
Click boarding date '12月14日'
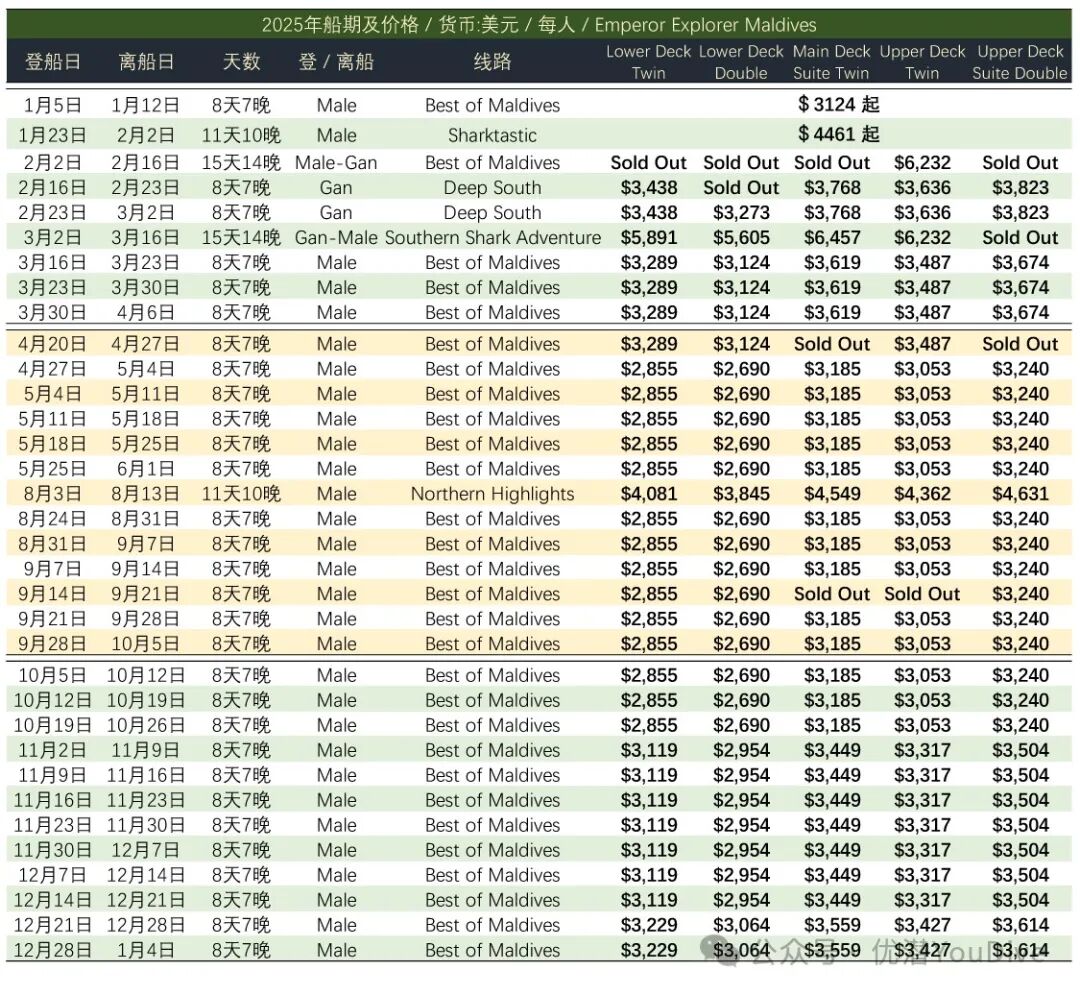click(x=53, y=900)
